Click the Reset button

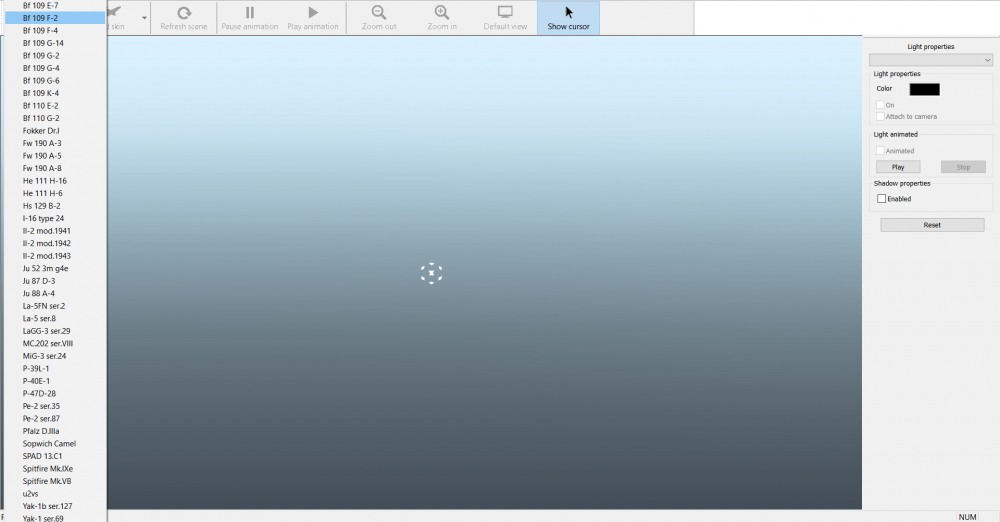click(x=931, y=225)
